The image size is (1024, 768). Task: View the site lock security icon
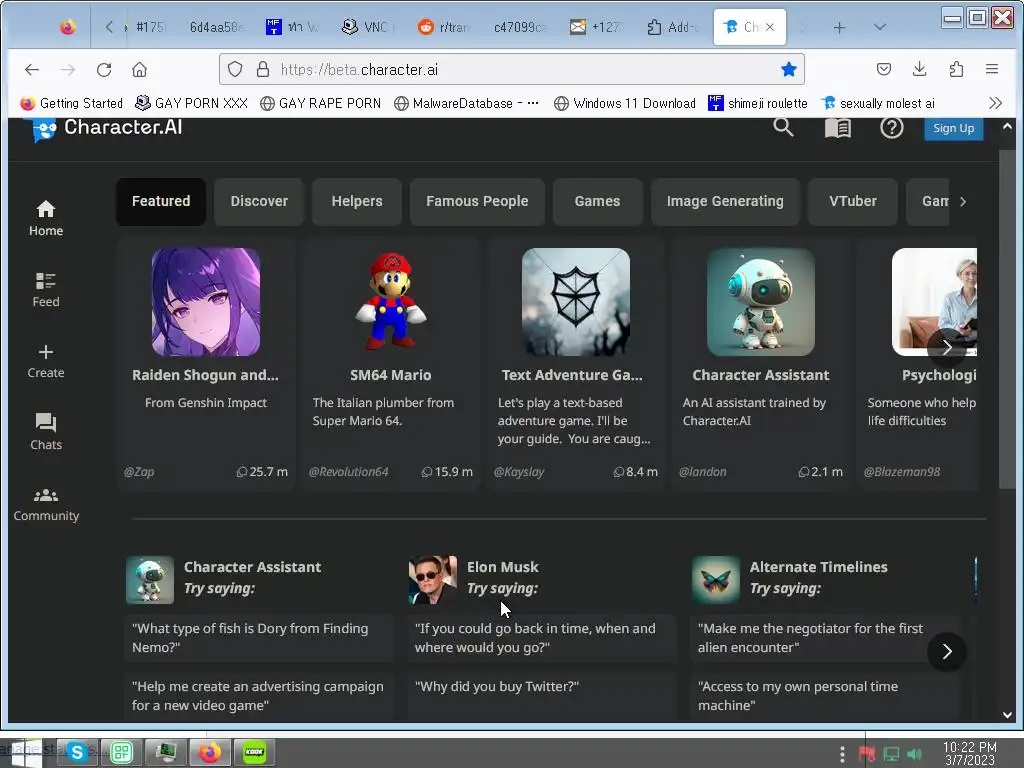263,69
